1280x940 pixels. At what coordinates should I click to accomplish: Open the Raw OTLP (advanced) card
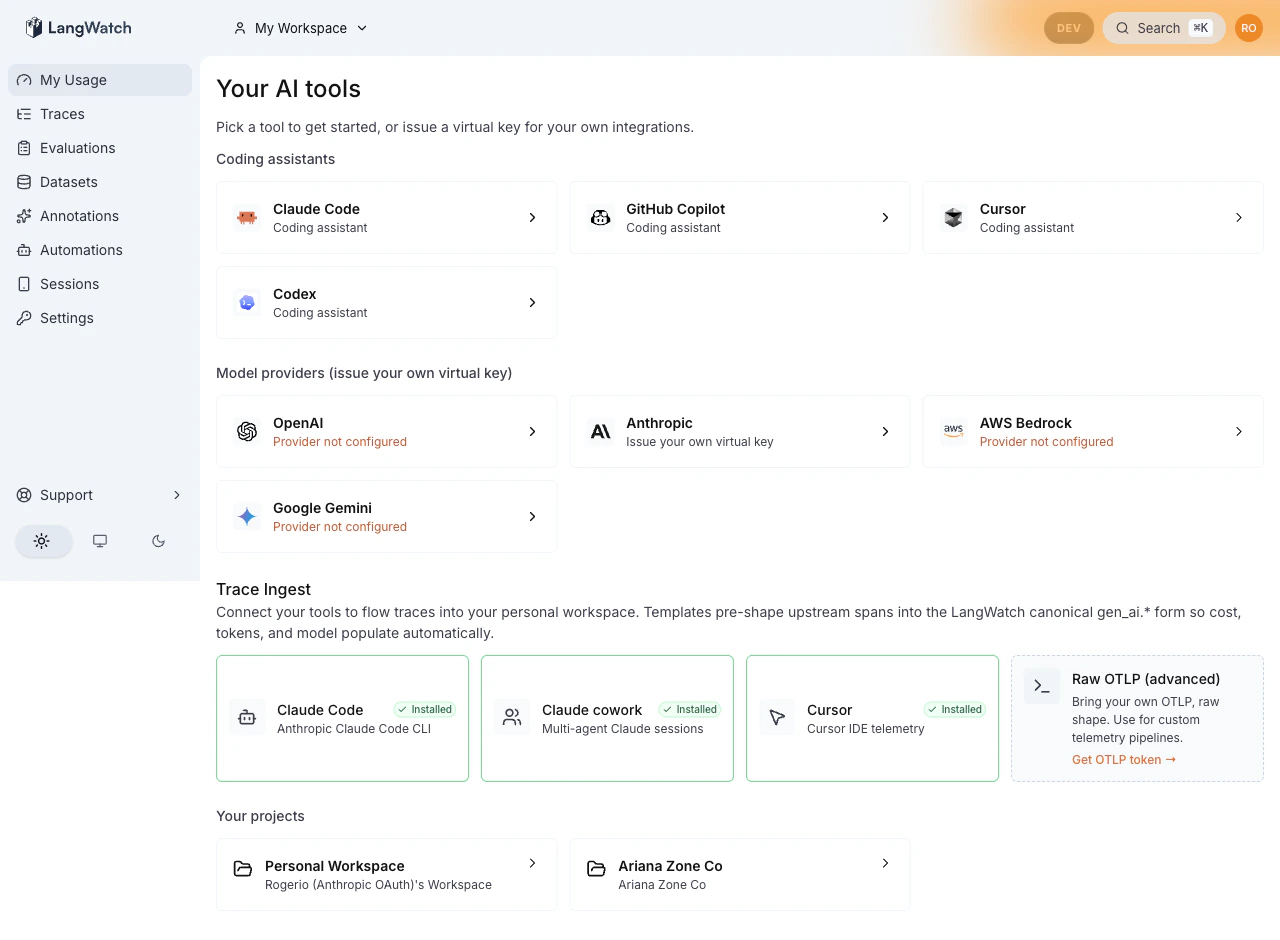(1137, 718)
